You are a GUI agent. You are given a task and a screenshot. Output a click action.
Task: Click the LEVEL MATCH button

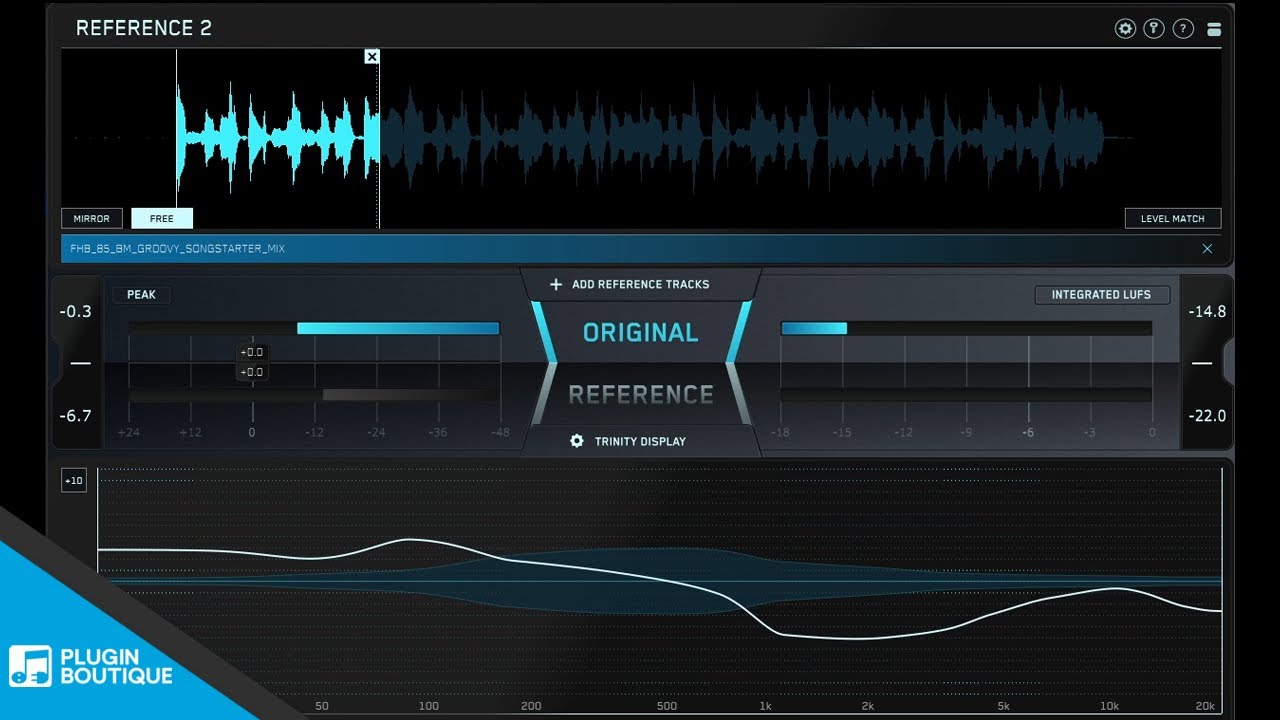pos(1173,218)
